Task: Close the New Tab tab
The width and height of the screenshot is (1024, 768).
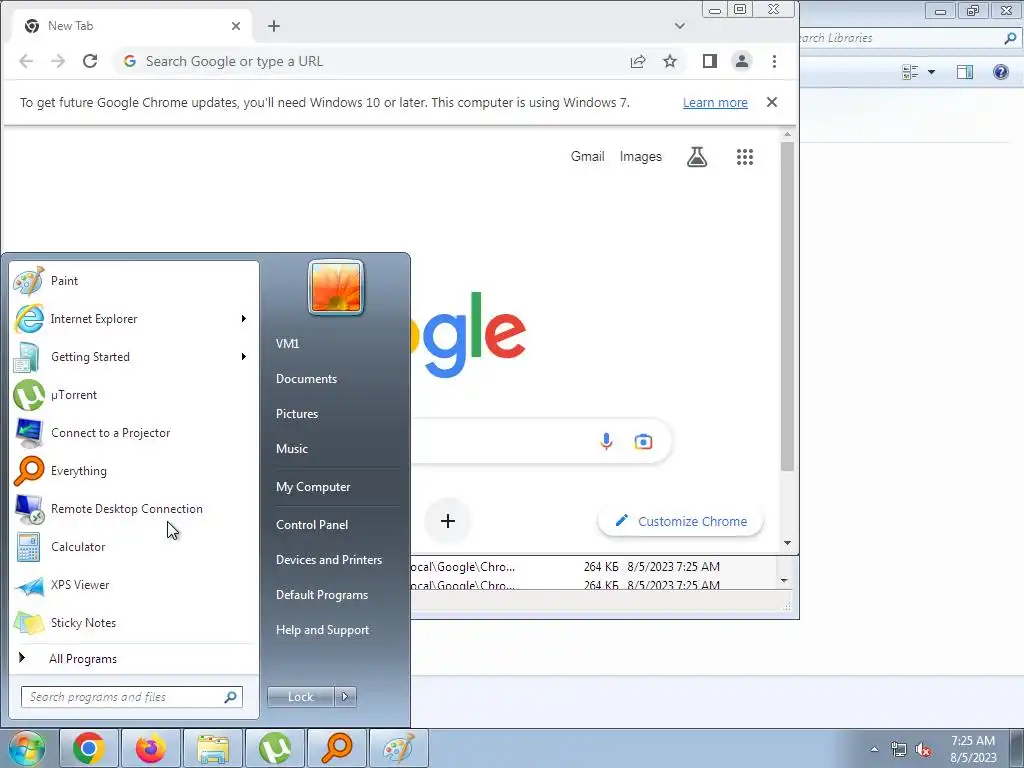Action: pos(236,26)
